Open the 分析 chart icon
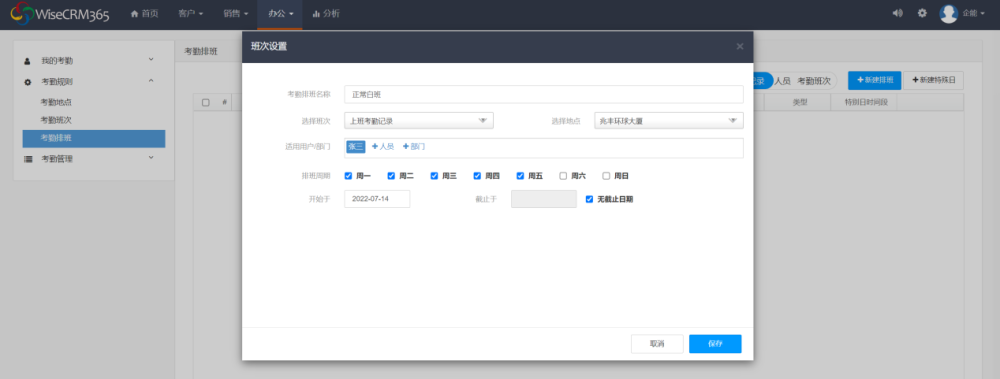1000x379 pixels. pyautogui.click(x=316, y=13)
